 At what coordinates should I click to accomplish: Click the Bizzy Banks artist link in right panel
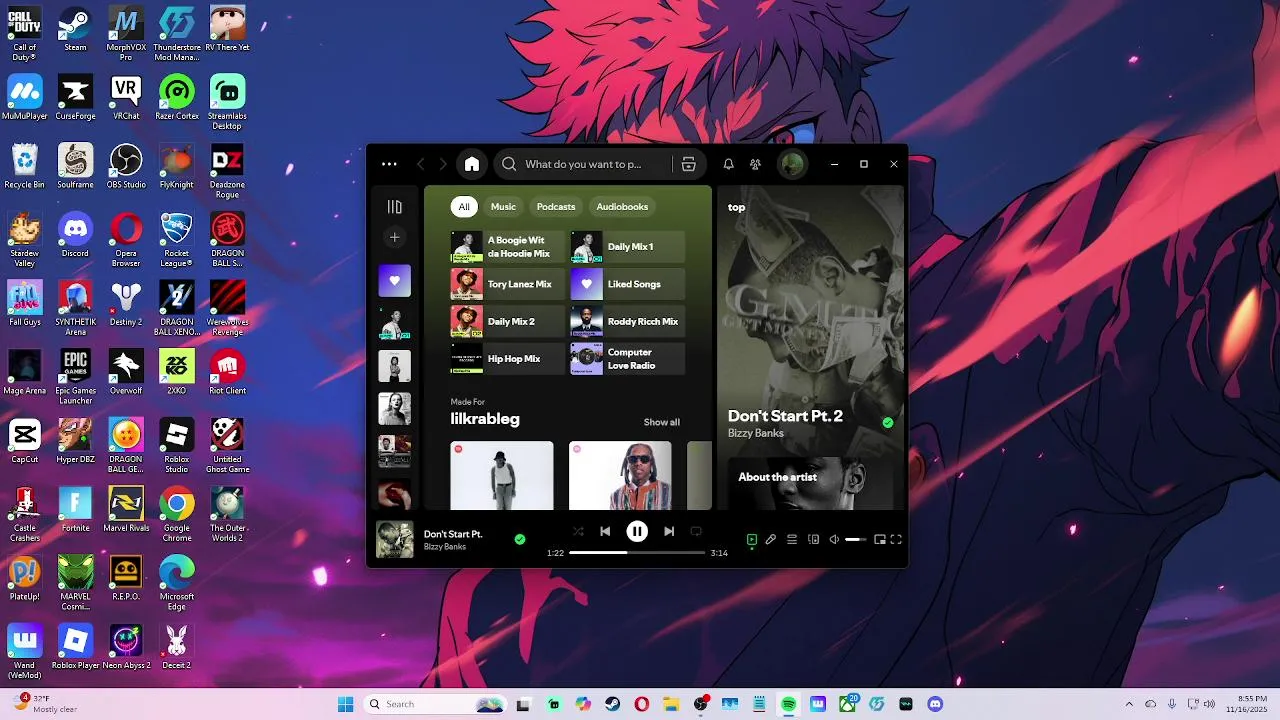[756, 433]
